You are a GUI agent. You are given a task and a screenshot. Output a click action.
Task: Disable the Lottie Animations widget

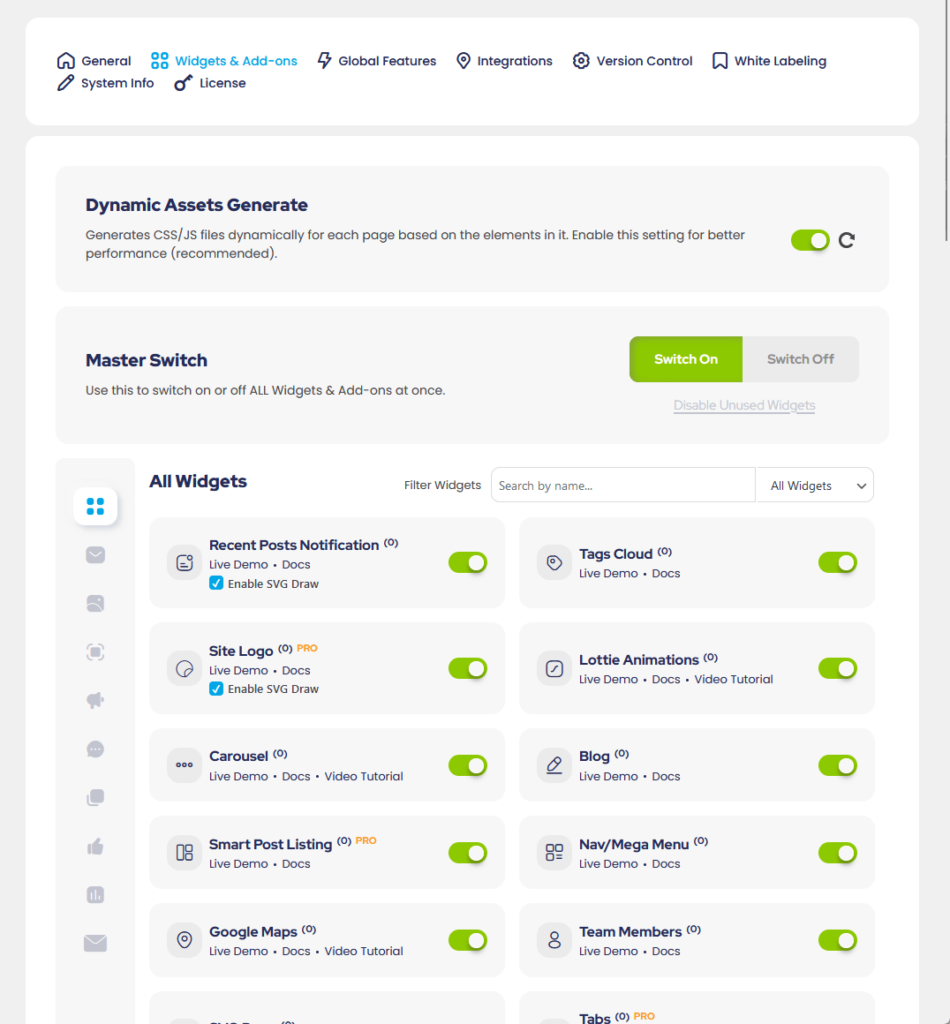[837, 668]
